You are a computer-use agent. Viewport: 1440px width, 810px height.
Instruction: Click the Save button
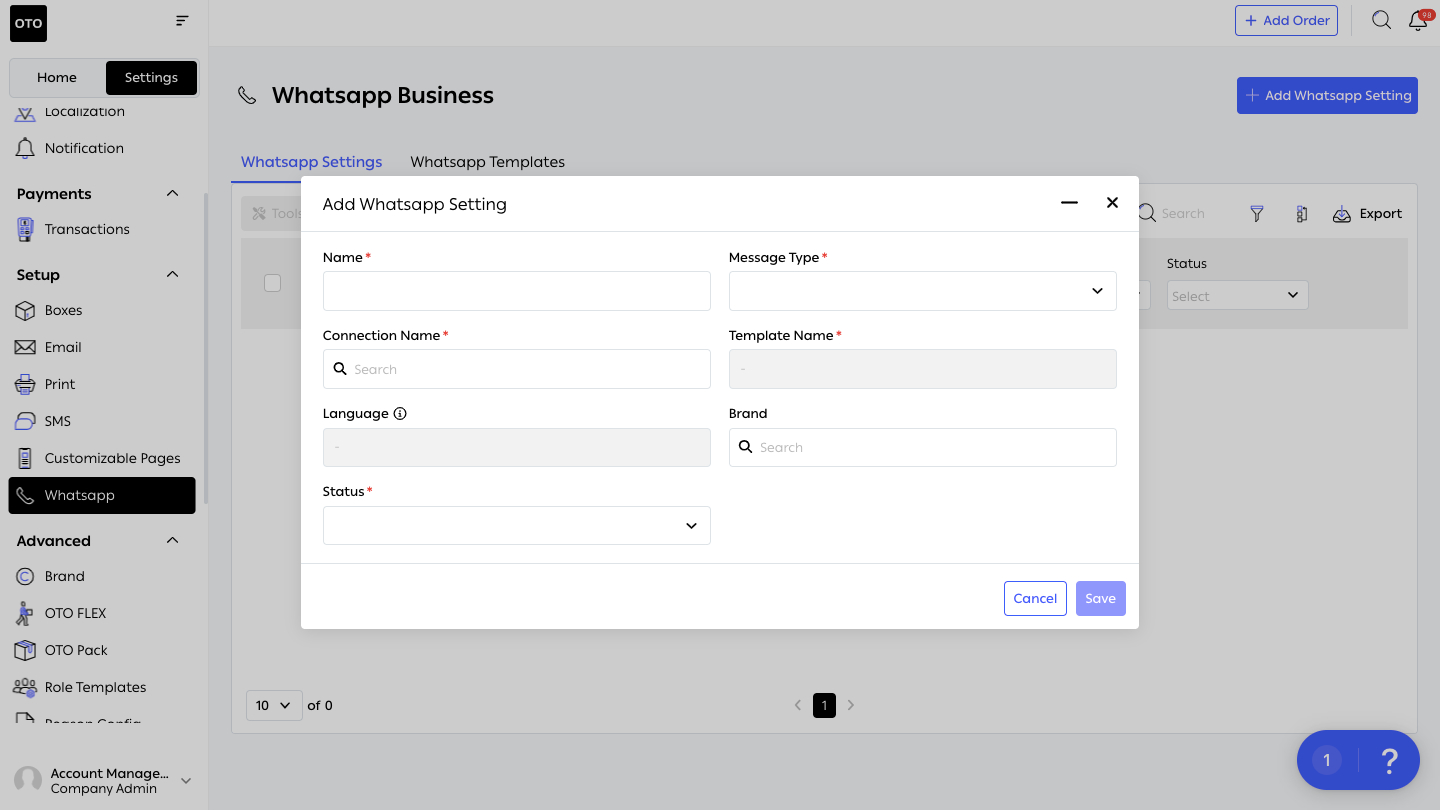pos(1100,598)
